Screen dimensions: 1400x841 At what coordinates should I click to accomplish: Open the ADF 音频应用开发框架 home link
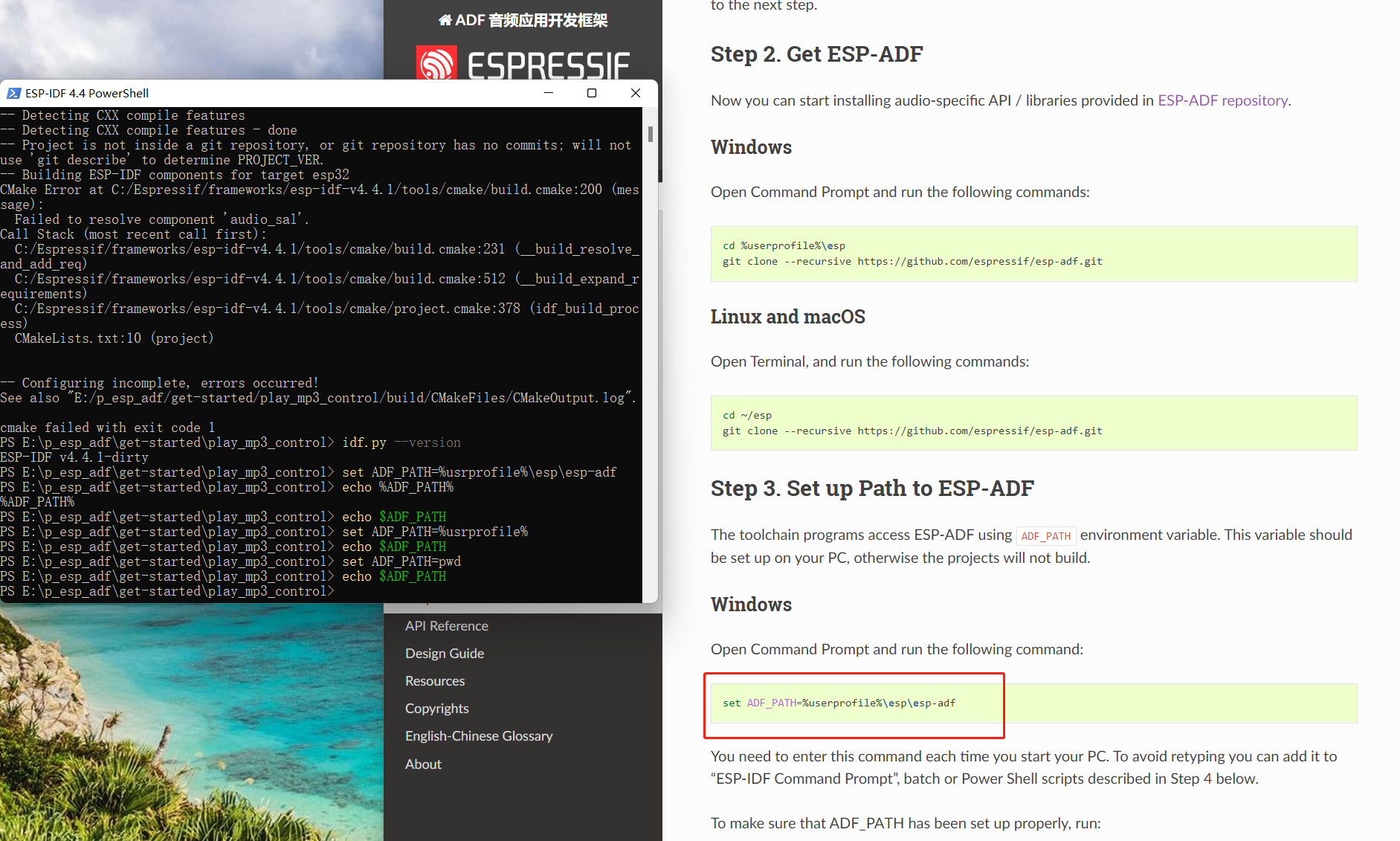(x=523, y=20)
